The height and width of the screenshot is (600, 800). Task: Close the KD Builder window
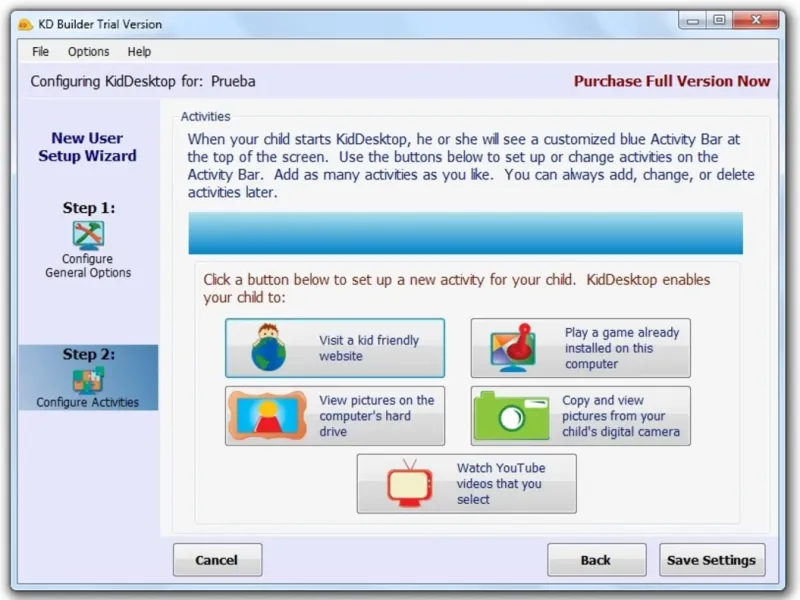(x=756, y=20)
